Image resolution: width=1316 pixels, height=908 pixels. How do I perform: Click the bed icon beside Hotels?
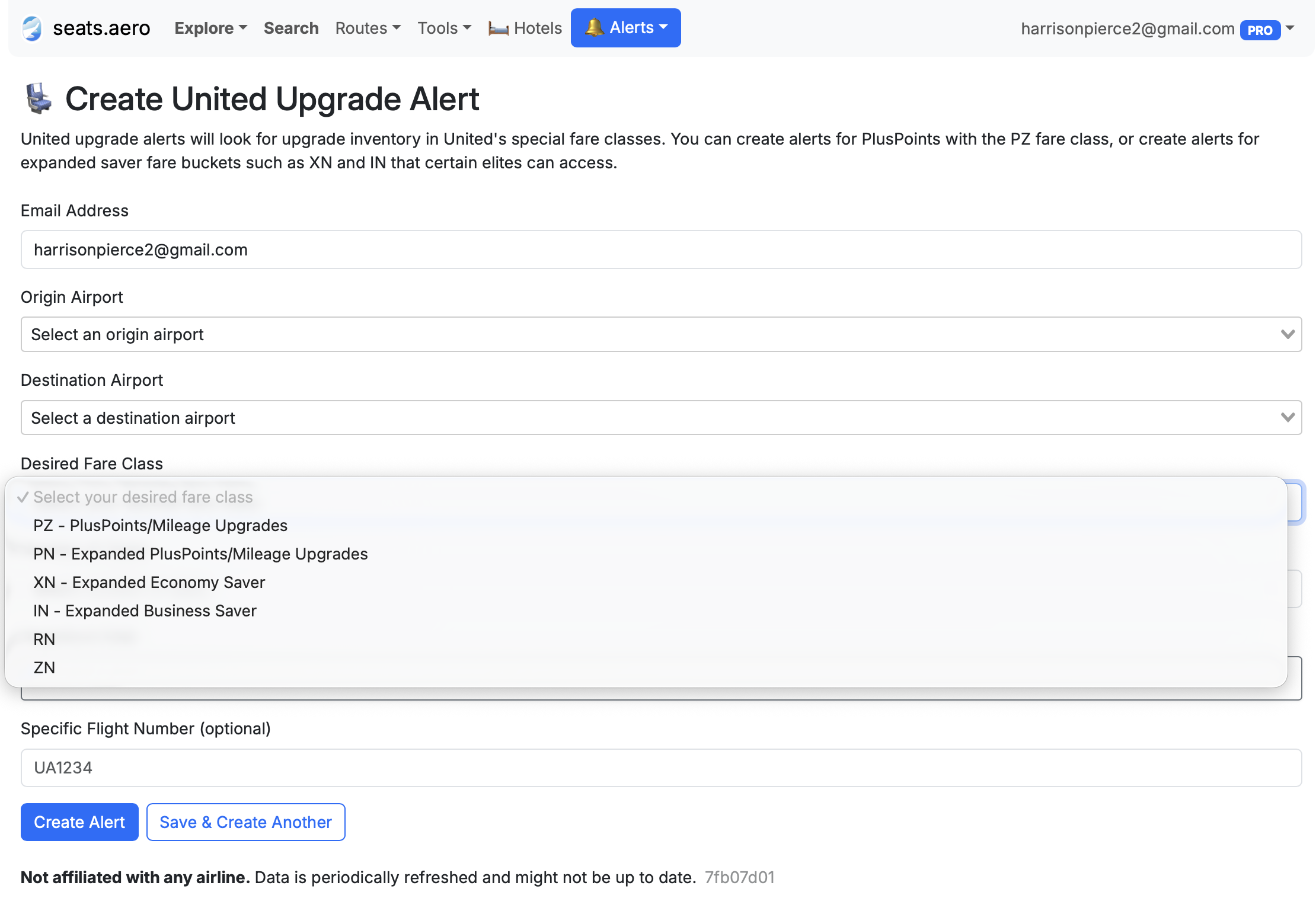click(x=499, y=28)
